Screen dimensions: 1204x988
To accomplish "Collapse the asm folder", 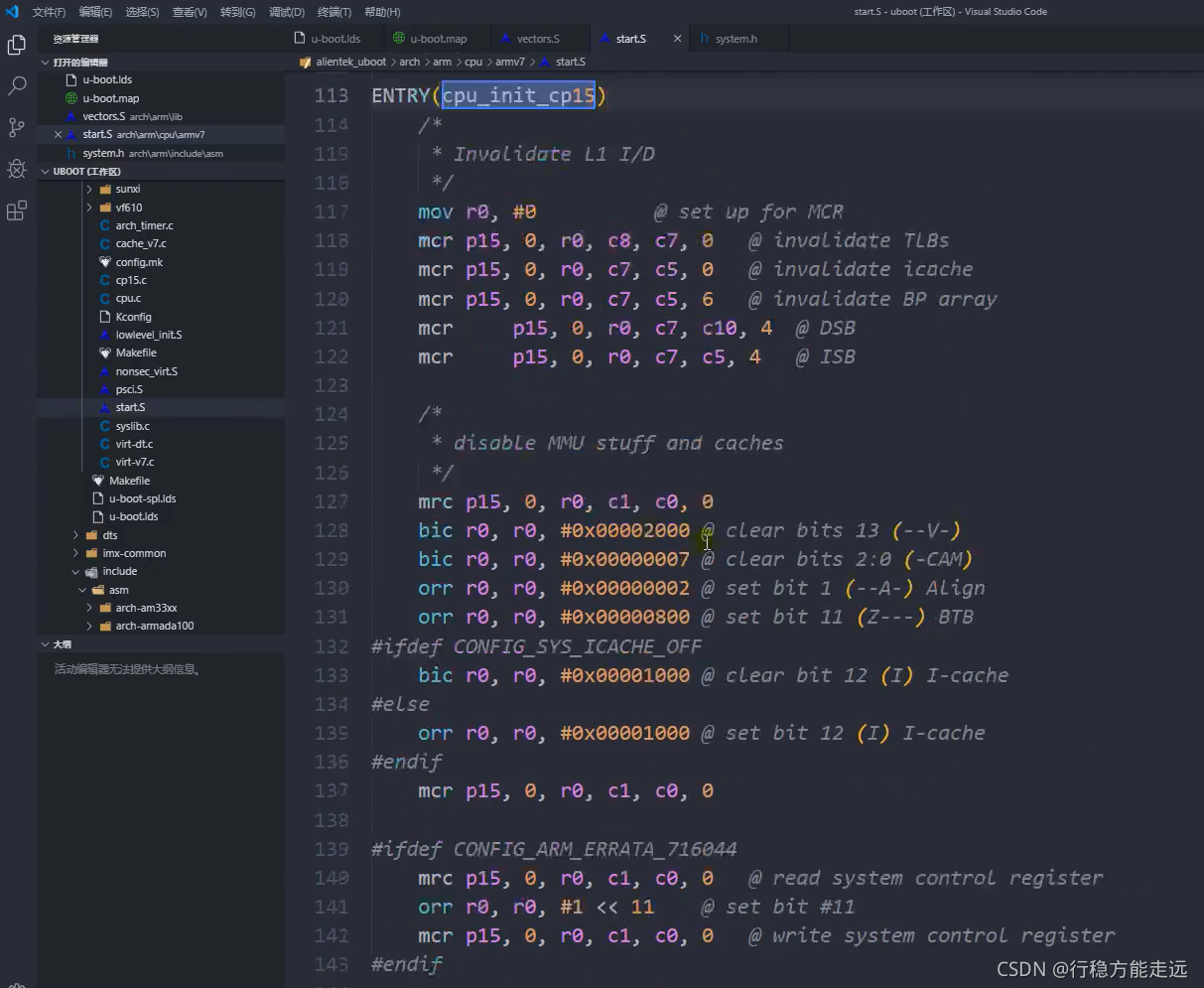I will [118, 590].
